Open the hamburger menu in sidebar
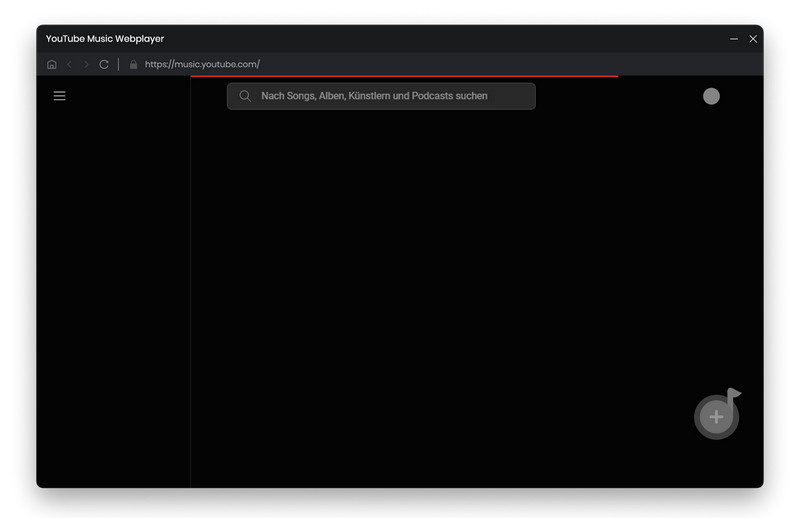 click(x=59, y=96)
